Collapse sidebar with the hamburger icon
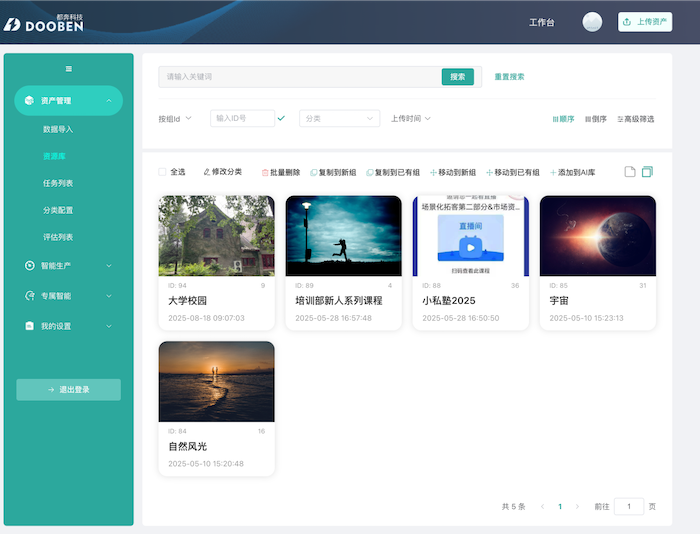This screenshot has width=700, height=534. [68, 68]
